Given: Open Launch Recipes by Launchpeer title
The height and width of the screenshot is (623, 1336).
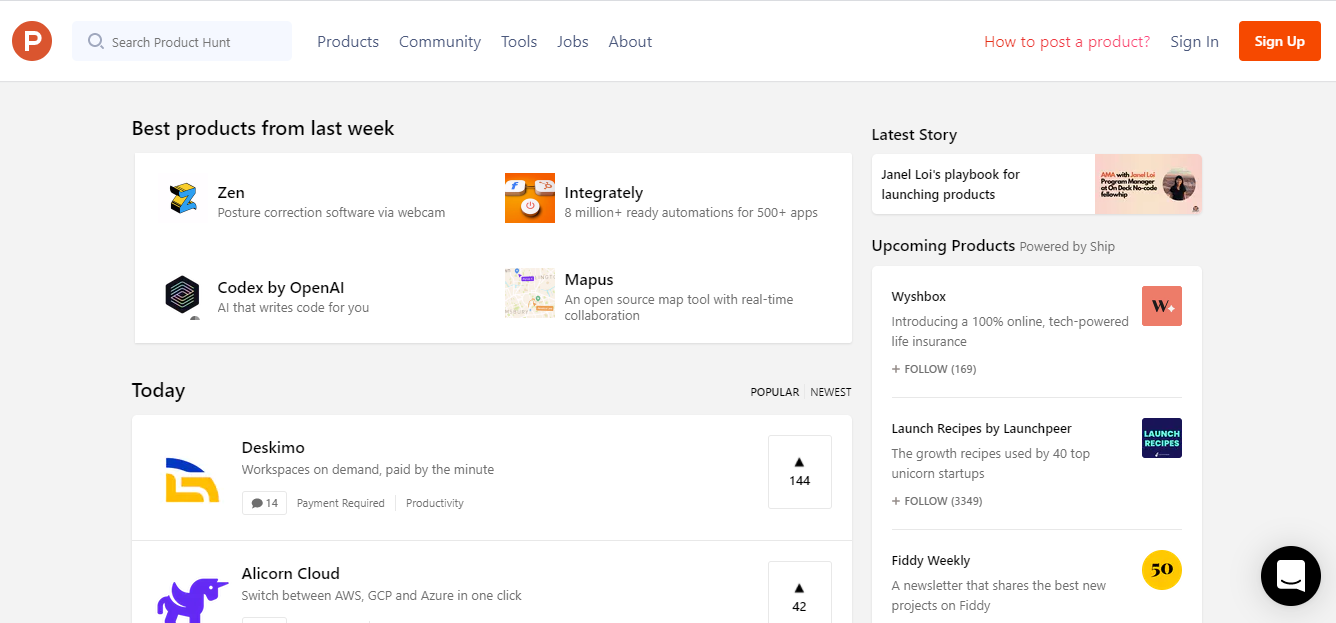Looking at the screenshot, I should 982,429.
